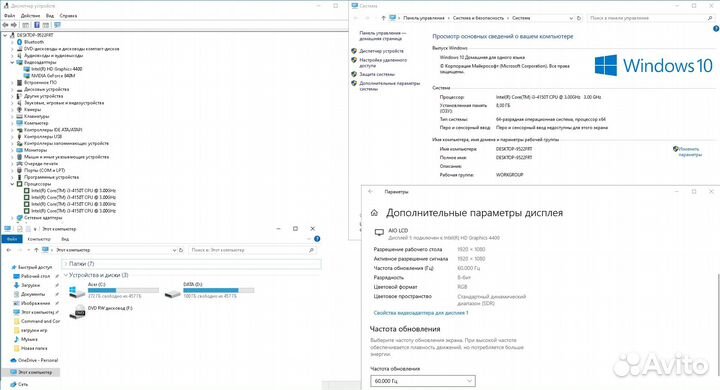Select the DATA (D:) drive
Screen dimensions: 720x390
(209, 290)
